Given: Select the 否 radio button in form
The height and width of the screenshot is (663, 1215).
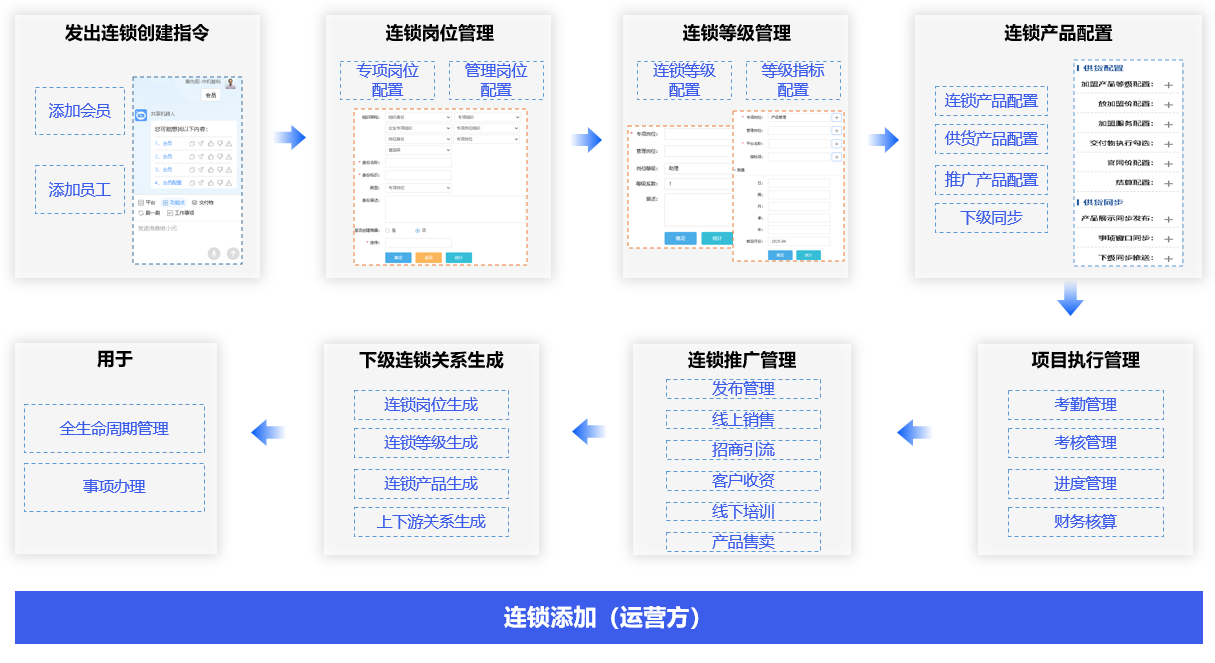Looking at the screenshot, I should (x=417, y=230).
